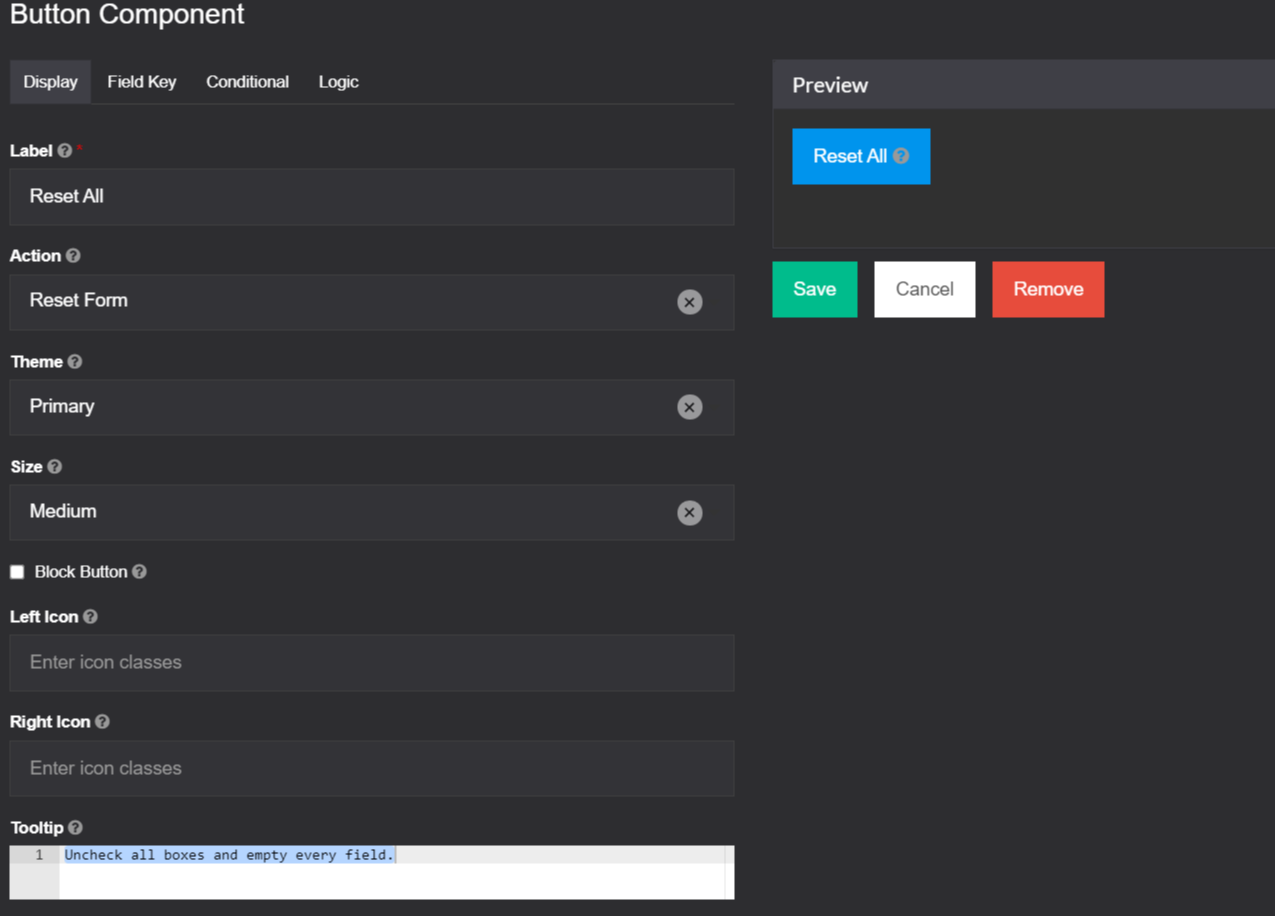Open the Left Icon help tooltip
The width and height of the screenshot is (1275, 916).
point(90,616)
